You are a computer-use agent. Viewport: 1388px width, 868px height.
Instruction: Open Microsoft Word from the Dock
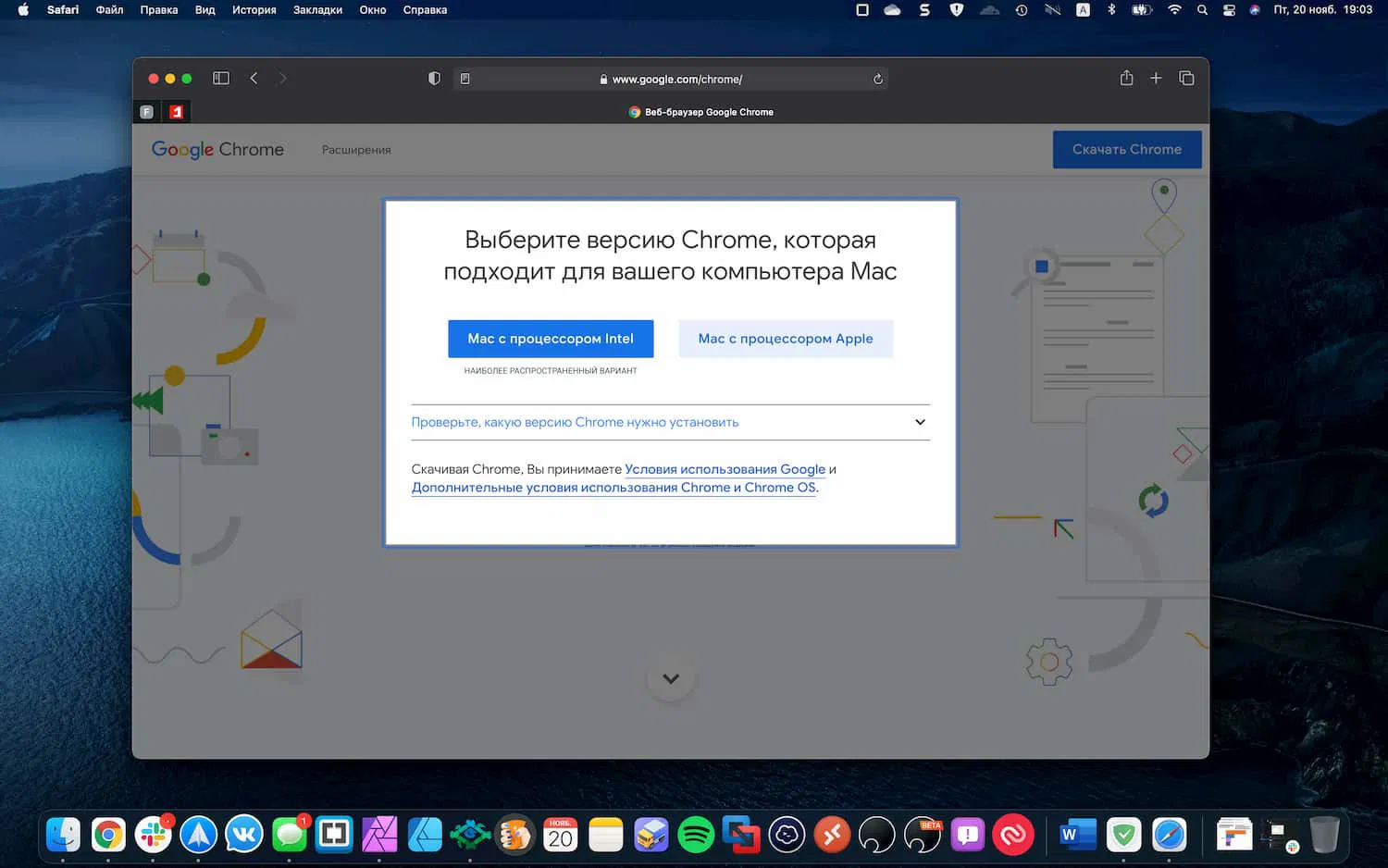point(1076,835)
